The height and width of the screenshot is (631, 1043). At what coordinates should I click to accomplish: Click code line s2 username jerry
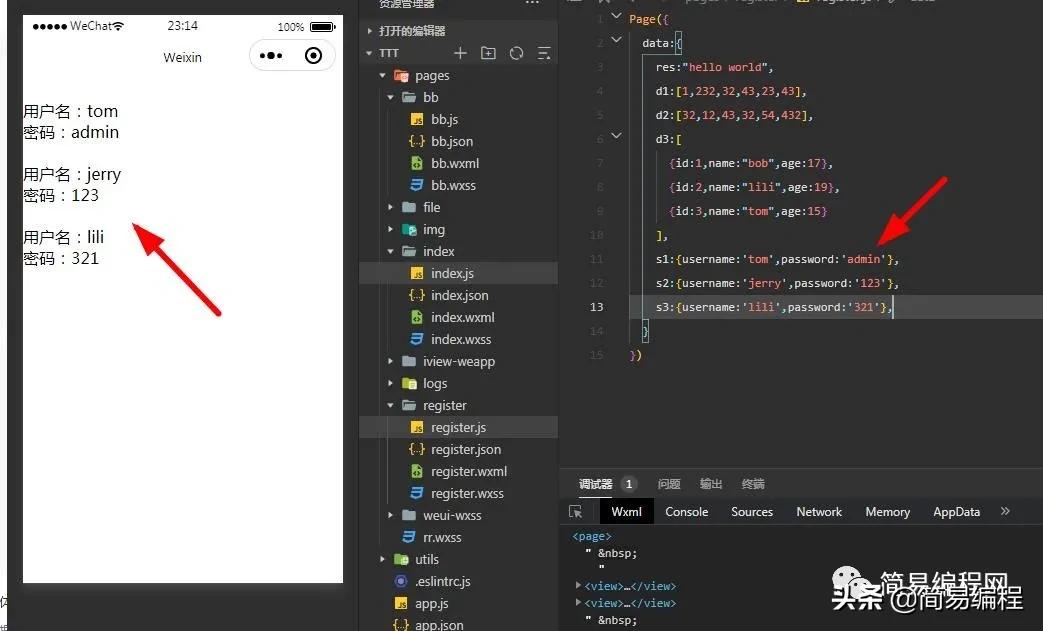pyautogui.click(x=777, y=283)
